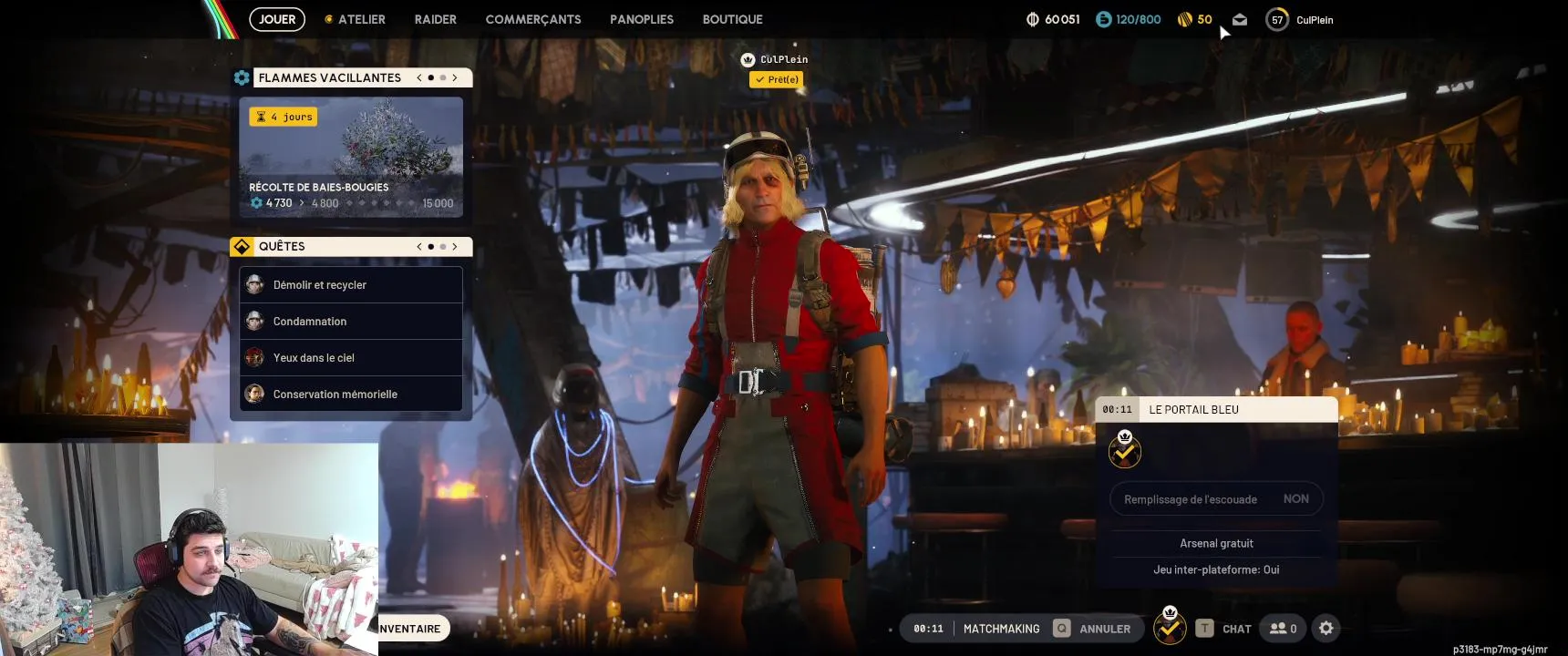Viewport: 1568px width, 656px height.
Task: Click Jeu inter-plateforme: Oui setting
Action: 1216,569
